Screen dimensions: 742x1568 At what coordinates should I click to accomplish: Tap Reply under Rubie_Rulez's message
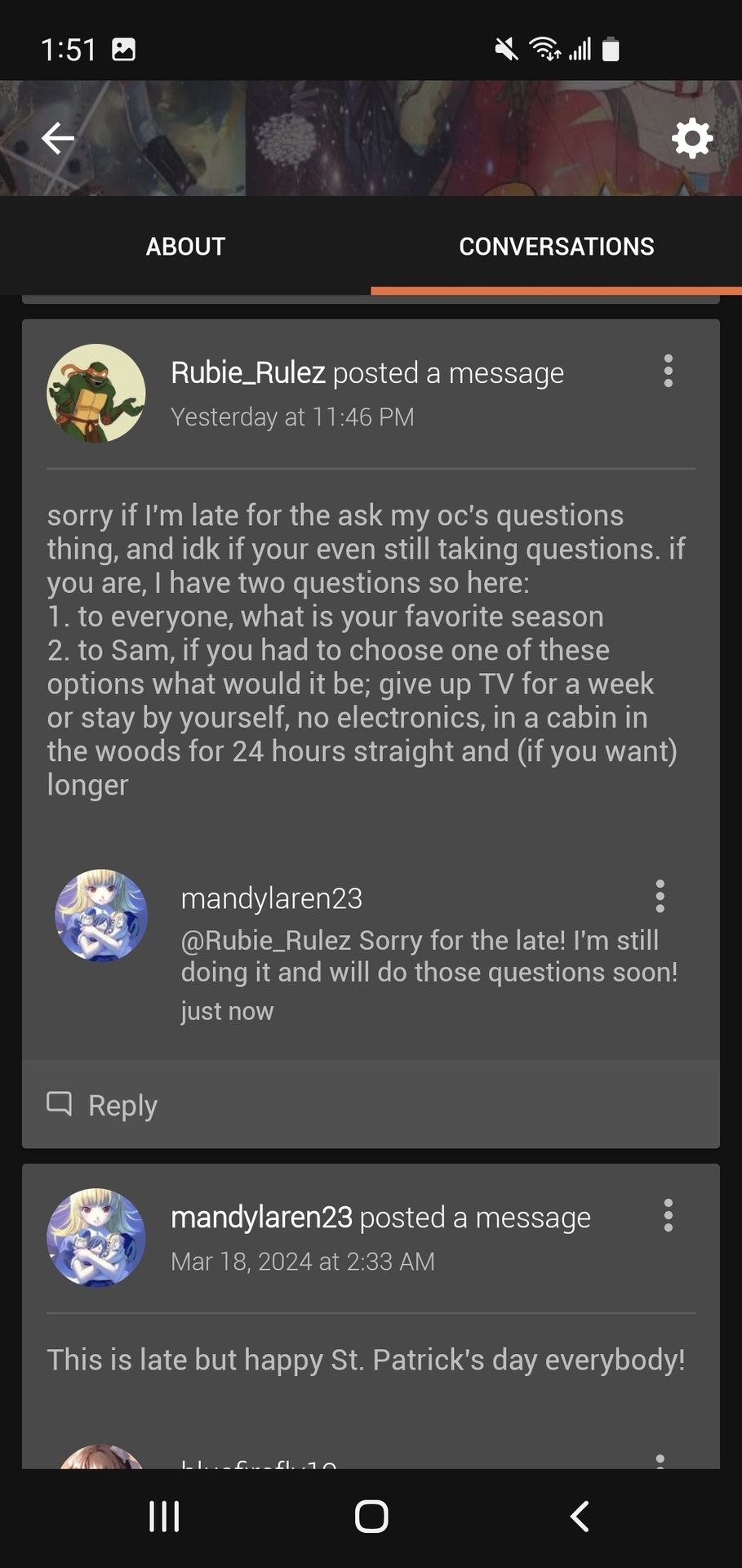(x=102, y=1104)
